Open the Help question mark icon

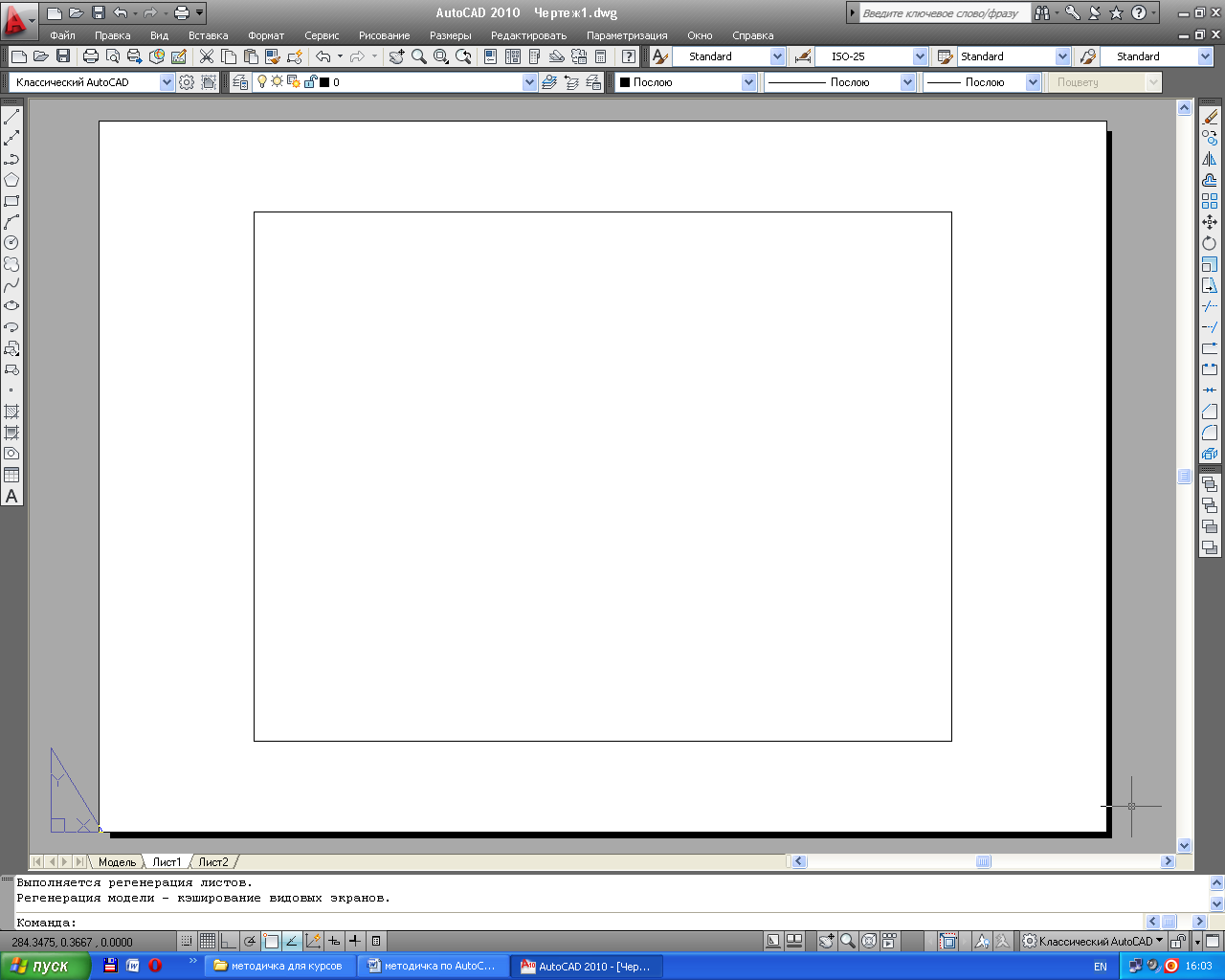628,56
